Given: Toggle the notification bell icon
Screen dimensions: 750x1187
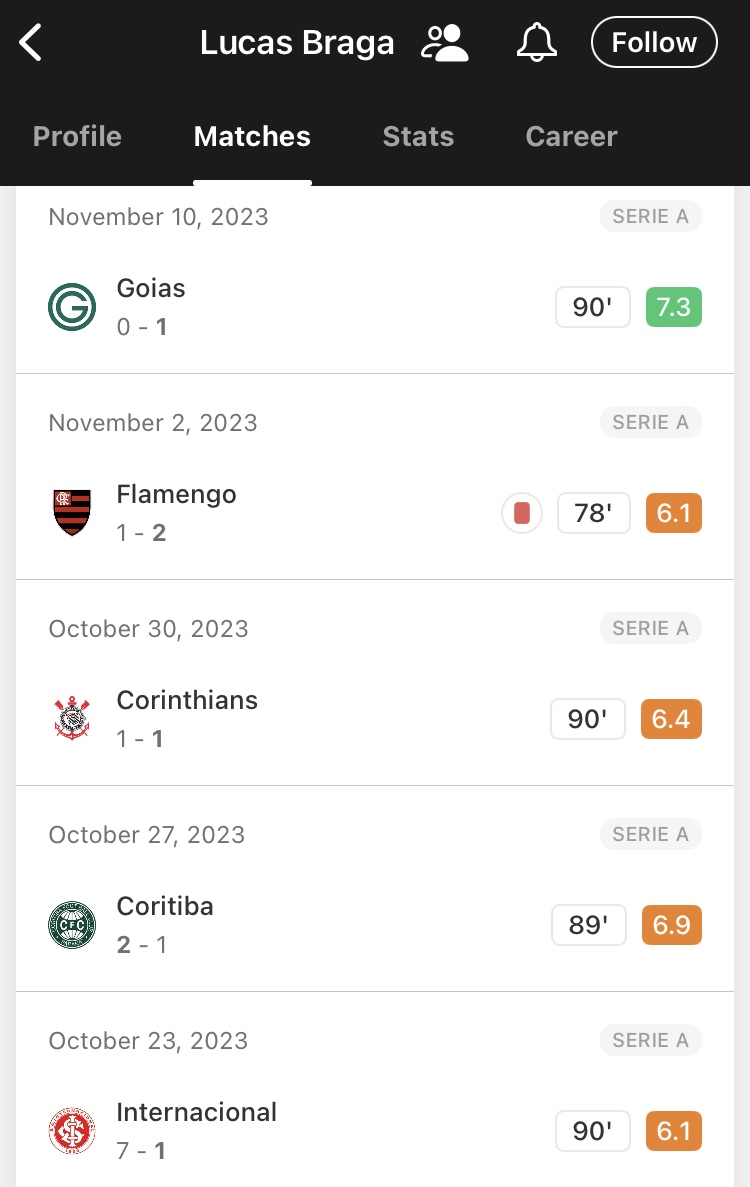Looking at the screenshot, I should click(x=537, y=42).
